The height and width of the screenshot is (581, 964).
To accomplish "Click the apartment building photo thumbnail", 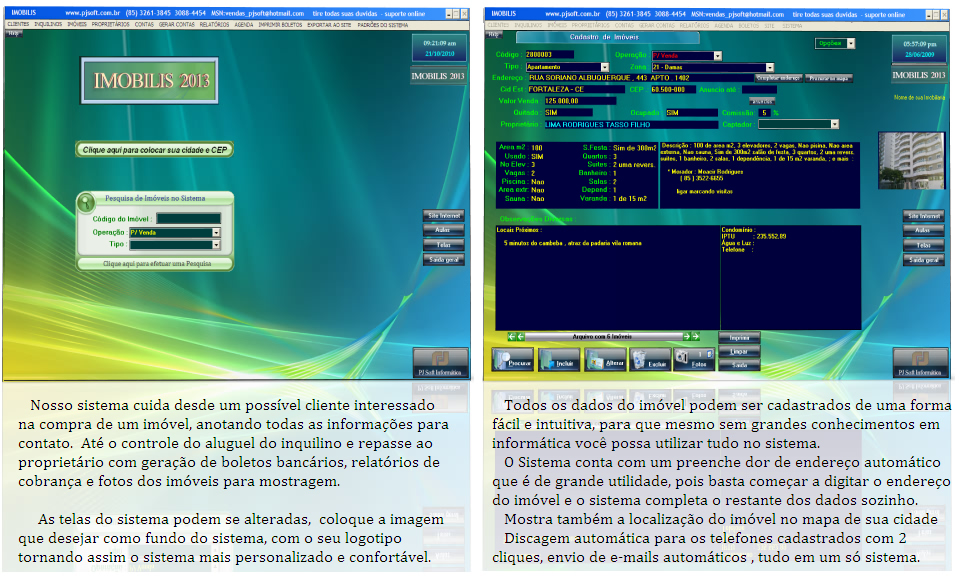I will pos(912,160).
